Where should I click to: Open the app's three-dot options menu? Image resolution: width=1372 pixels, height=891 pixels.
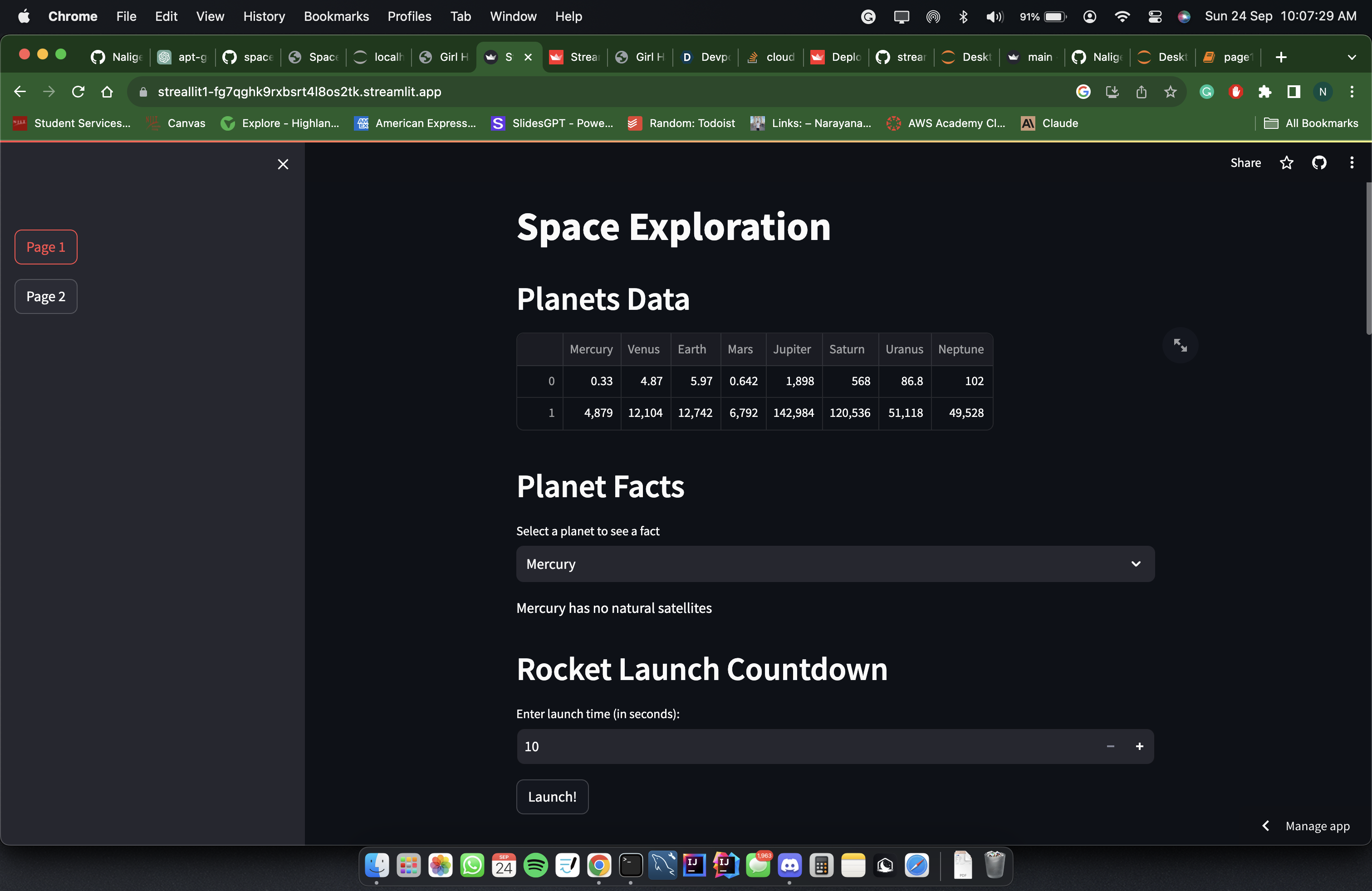[1351, 162]
